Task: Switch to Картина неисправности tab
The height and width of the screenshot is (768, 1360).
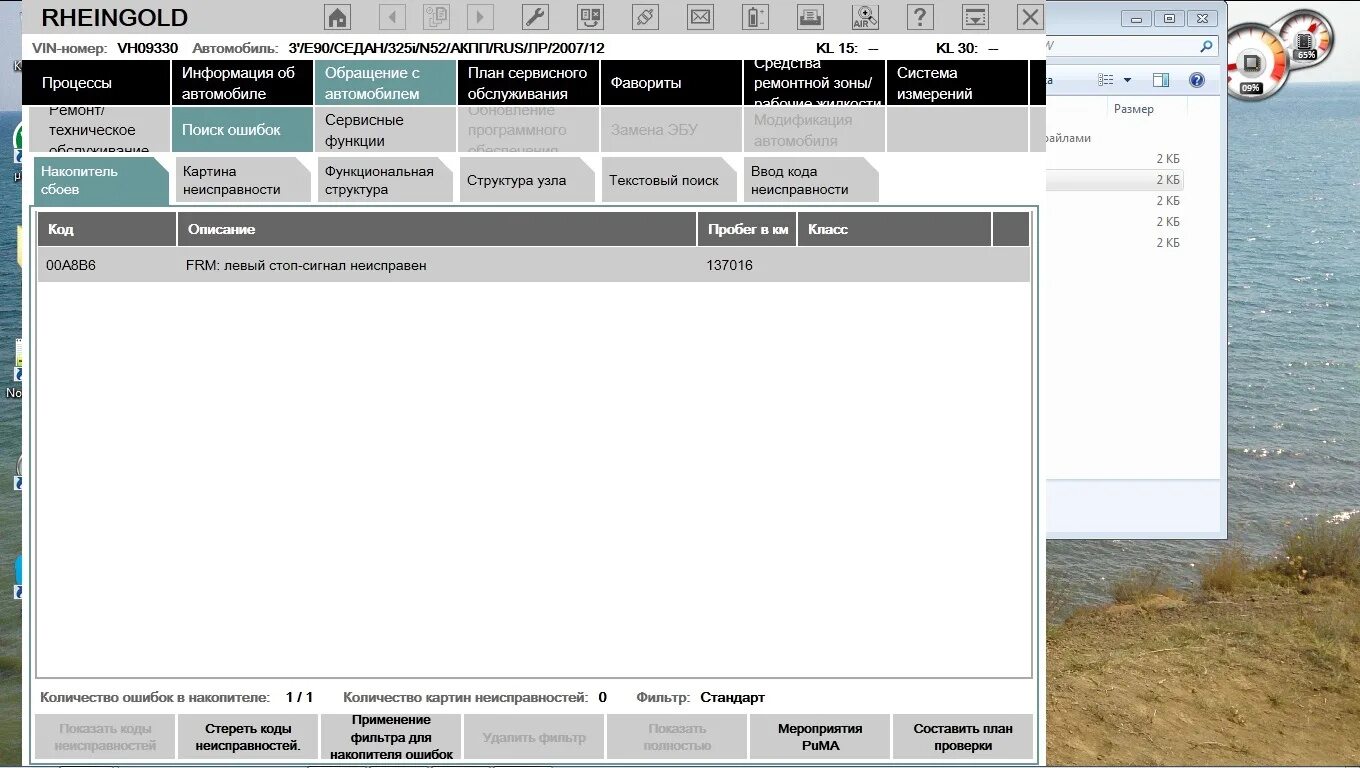Action: 243,180
